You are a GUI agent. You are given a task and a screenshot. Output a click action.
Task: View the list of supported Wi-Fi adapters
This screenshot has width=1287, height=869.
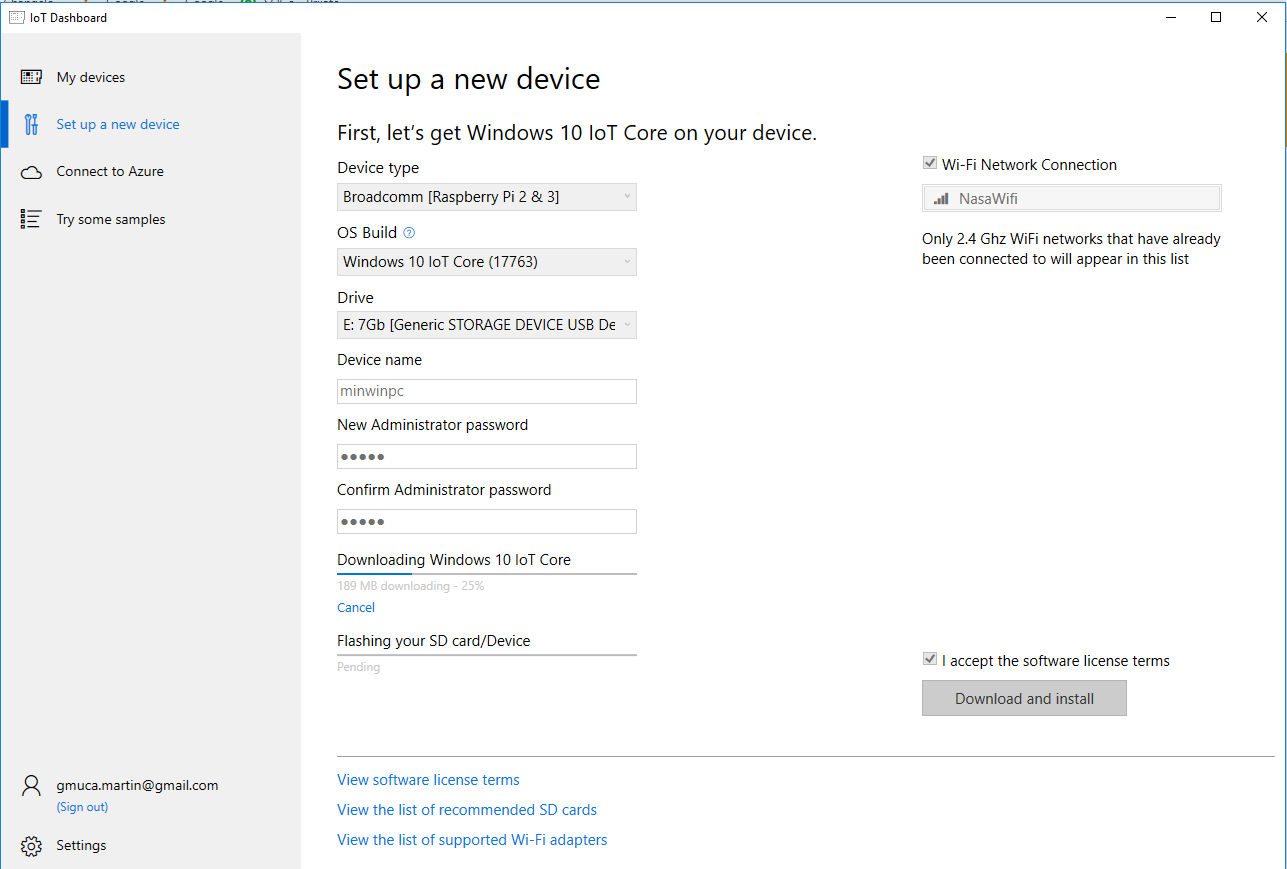point(472,840)
